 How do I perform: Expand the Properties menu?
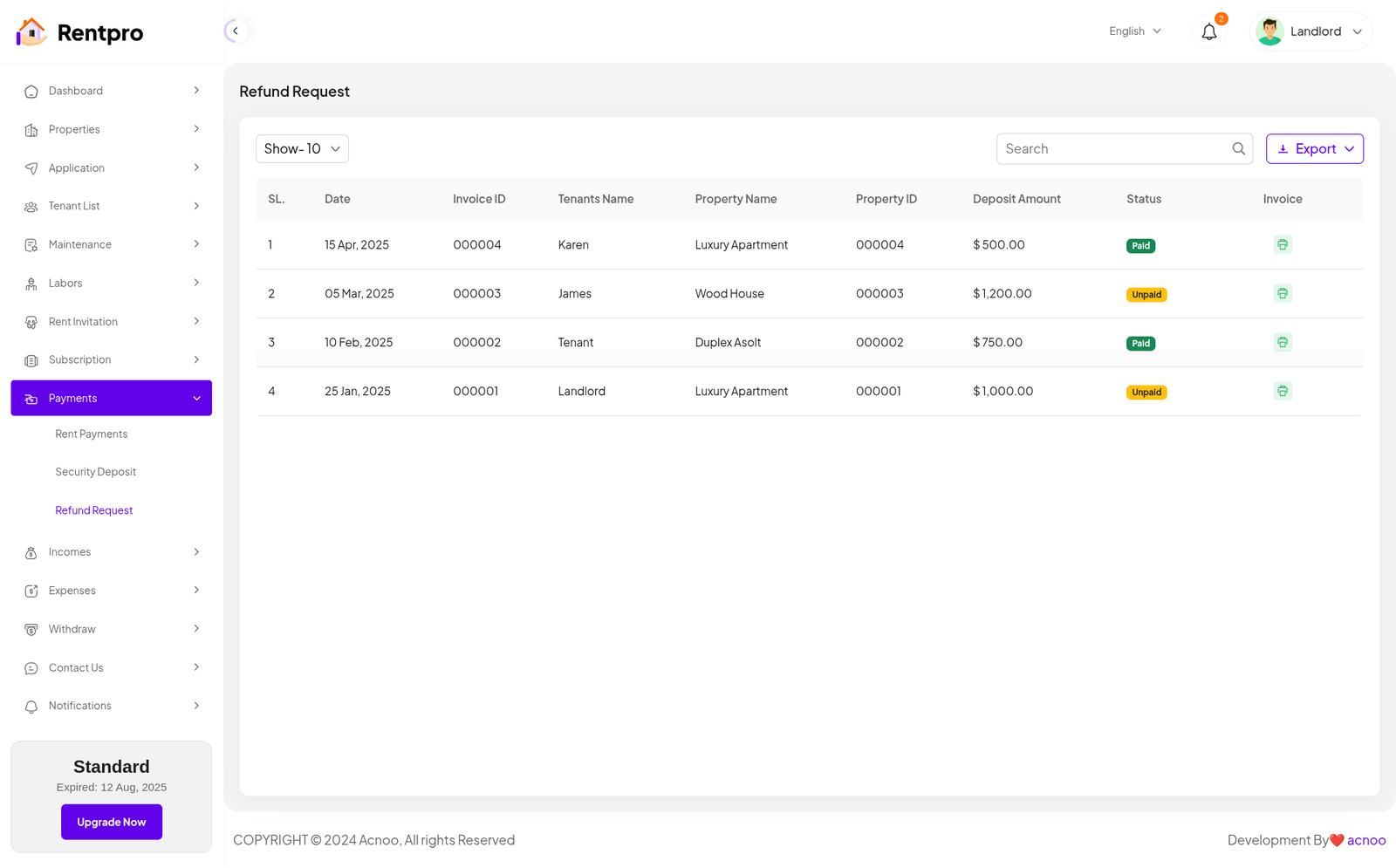(x=112, y=130)
